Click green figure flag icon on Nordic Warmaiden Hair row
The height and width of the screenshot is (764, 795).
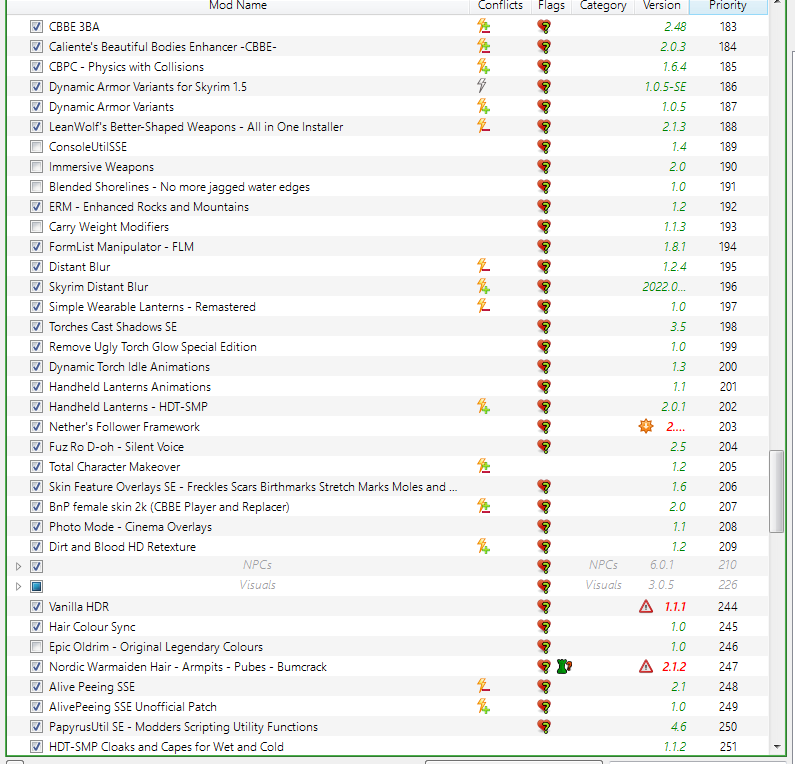pos(564,667)
